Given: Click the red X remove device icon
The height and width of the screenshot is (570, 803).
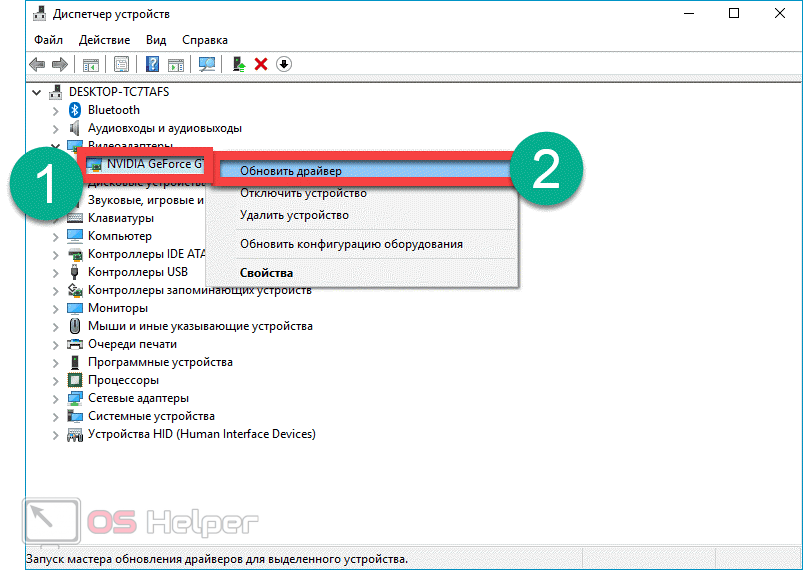Looking at the screenshot, I should 261,64.
